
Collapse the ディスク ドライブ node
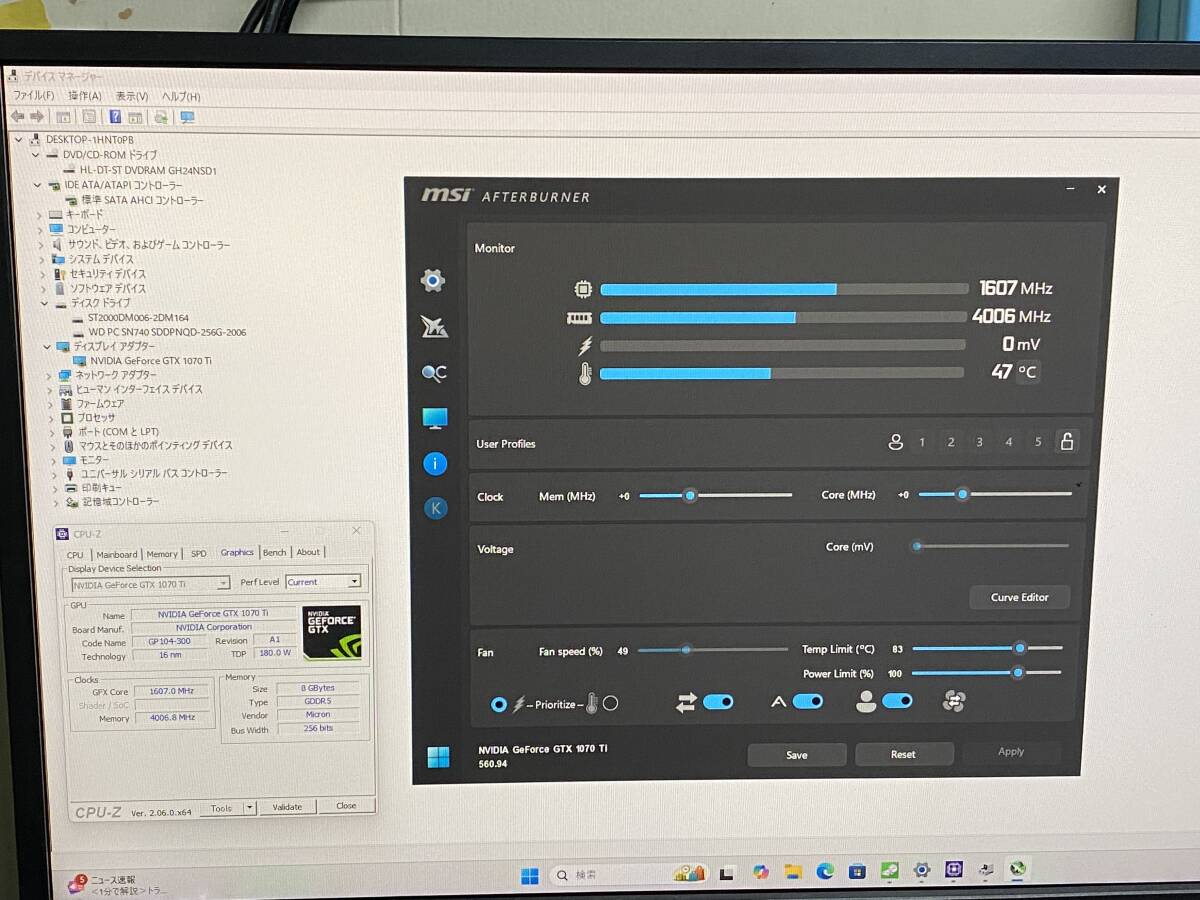click(x=44, y=303)
